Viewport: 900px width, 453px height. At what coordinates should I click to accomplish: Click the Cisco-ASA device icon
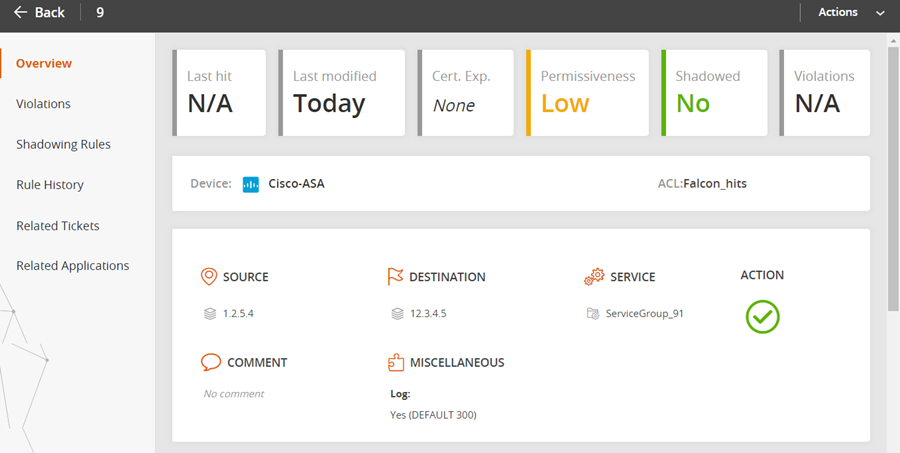[250, 184]
